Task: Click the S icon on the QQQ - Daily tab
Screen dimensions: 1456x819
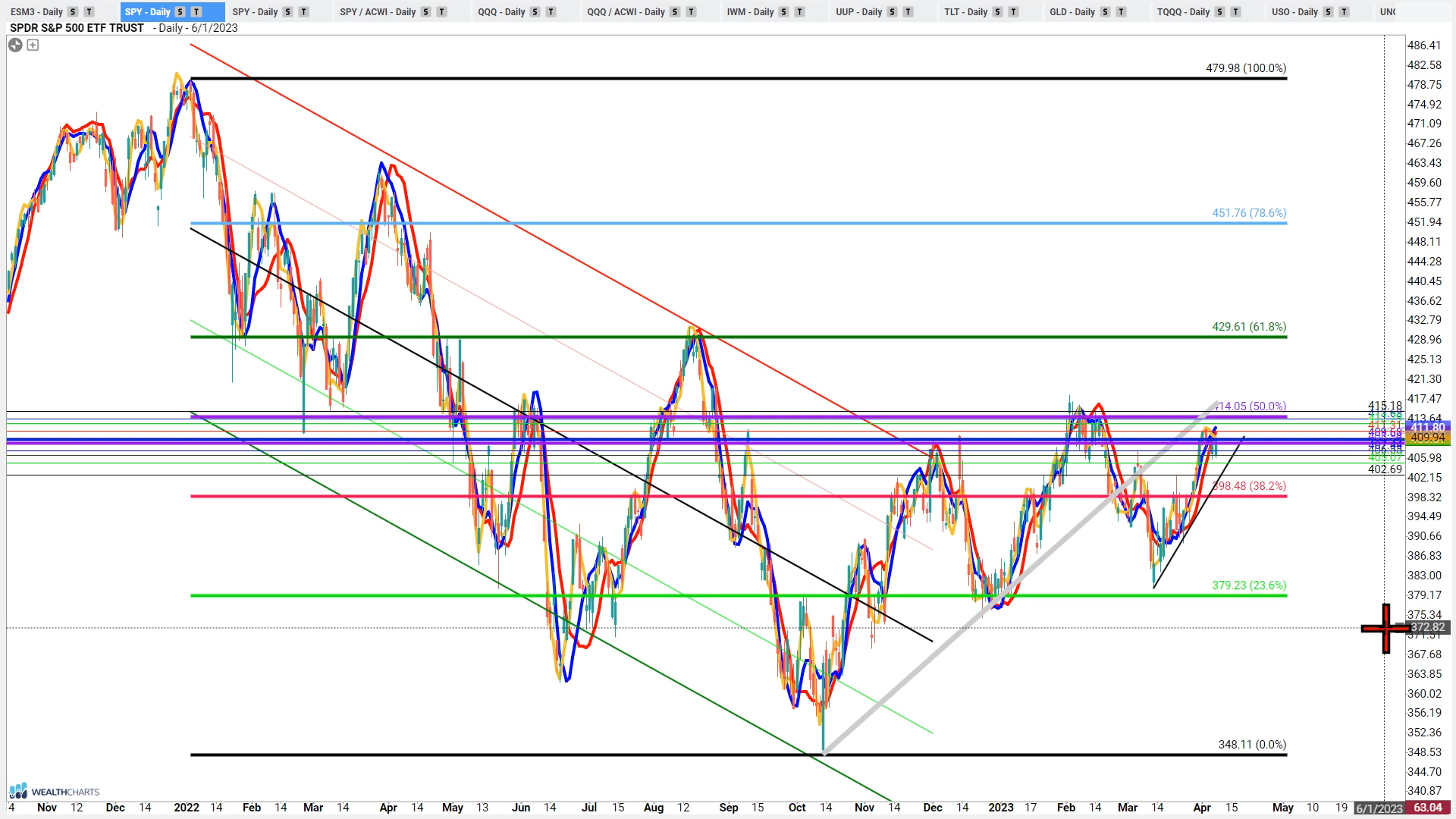Action: pos(535,12)
